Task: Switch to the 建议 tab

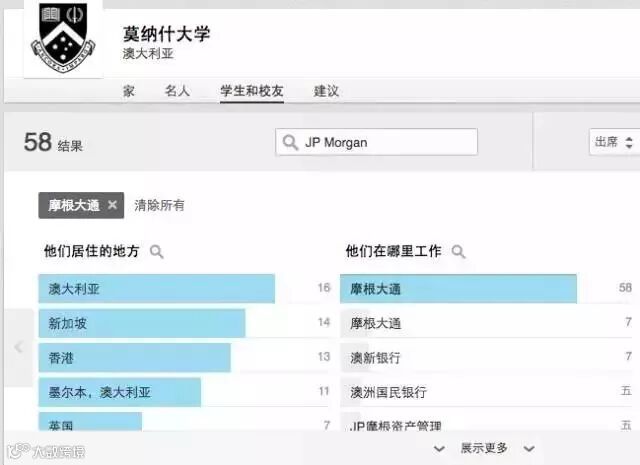Action: coord(326,91)
